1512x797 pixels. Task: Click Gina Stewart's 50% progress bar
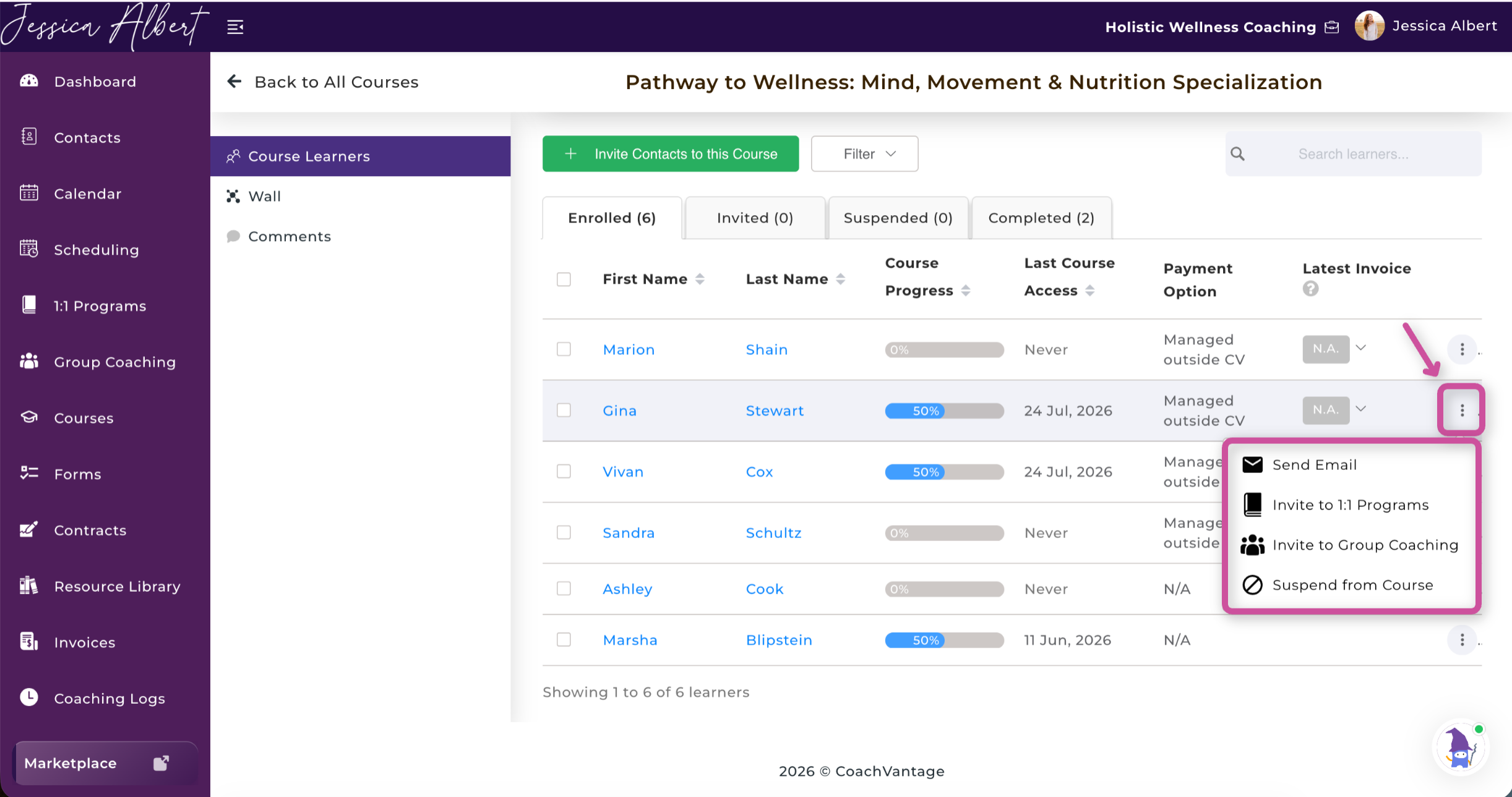coord(944,411)
